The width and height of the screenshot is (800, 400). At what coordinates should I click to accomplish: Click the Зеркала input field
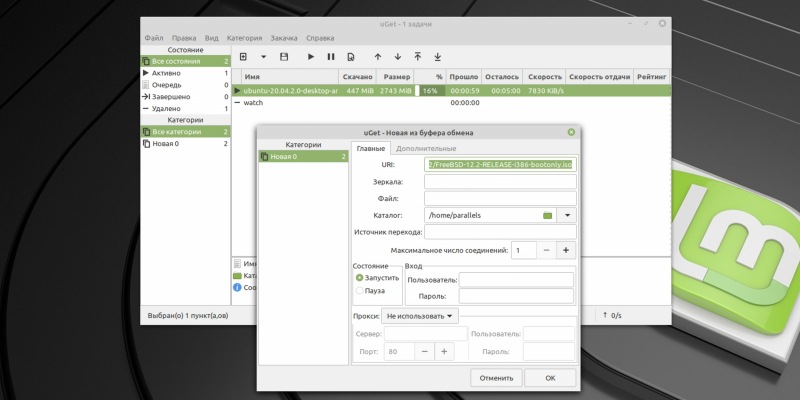pos(500,181)
